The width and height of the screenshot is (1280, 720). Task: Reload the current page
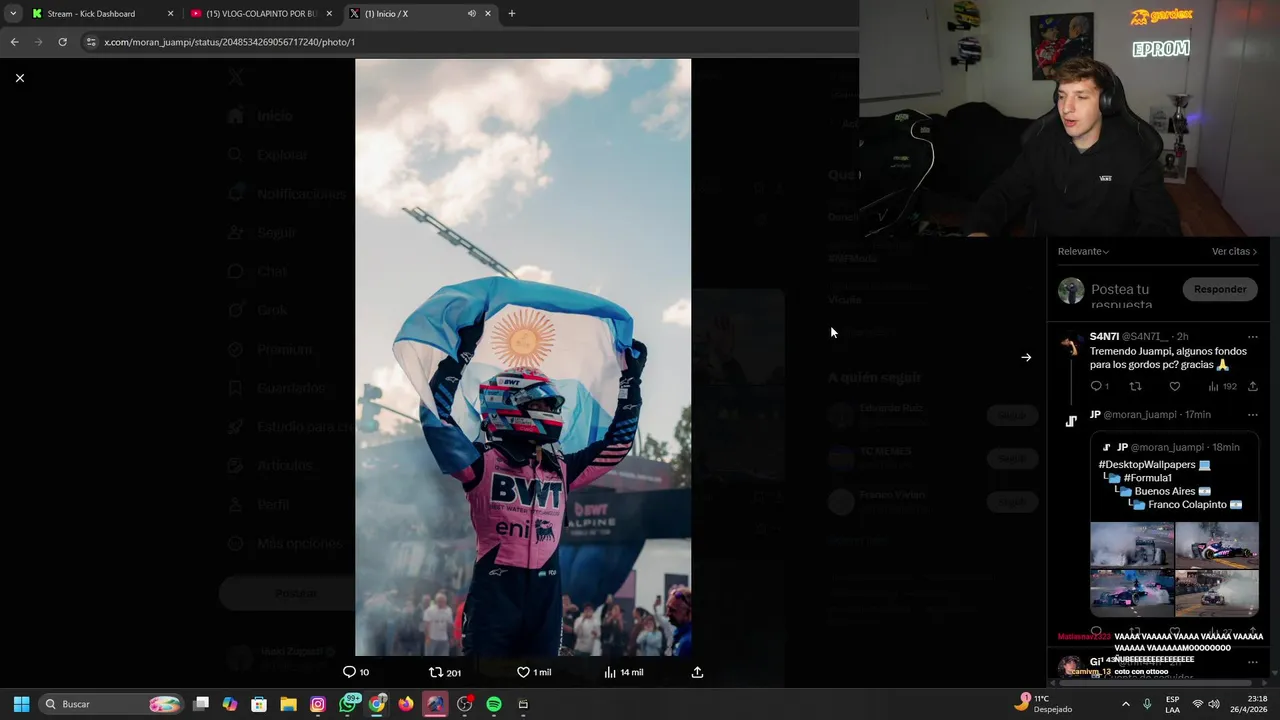tap(62, 42)
